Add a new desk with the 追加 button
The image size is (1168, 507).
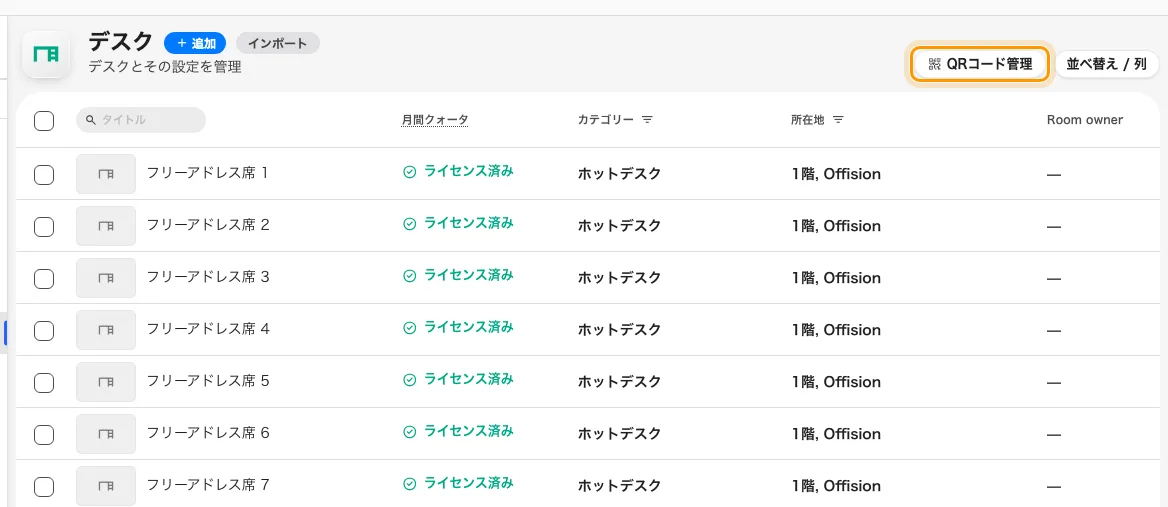pos(195,43)
